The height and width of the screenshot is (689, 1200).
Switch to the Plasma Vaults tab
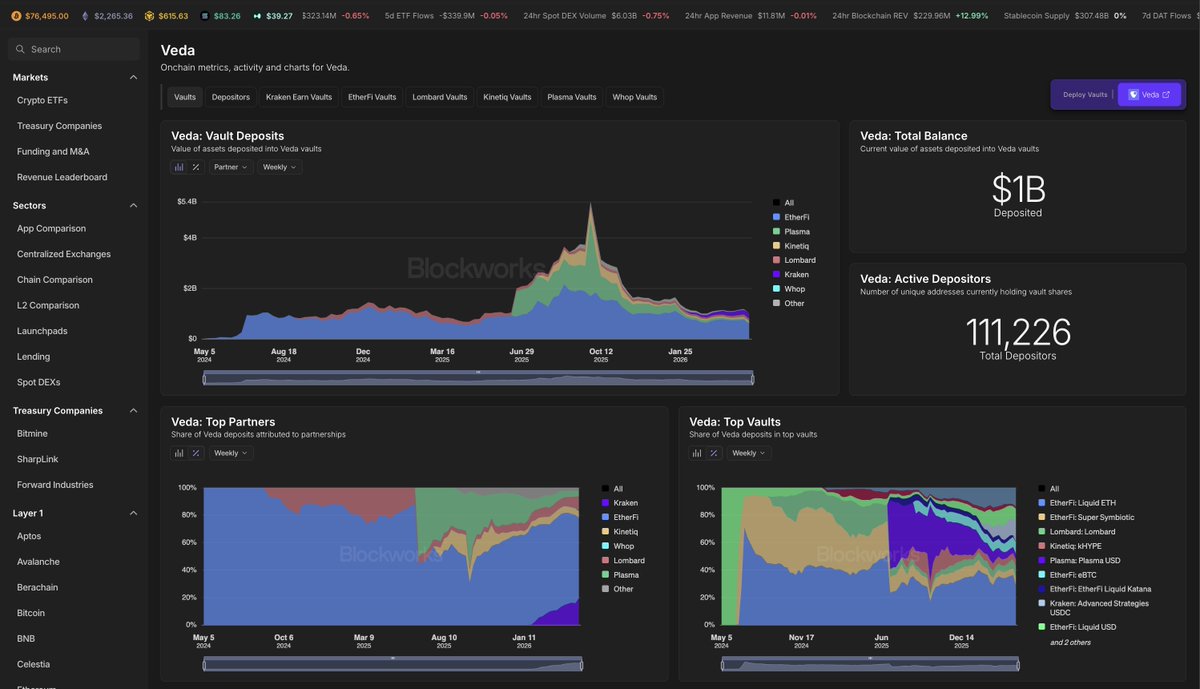coord(572,97)
